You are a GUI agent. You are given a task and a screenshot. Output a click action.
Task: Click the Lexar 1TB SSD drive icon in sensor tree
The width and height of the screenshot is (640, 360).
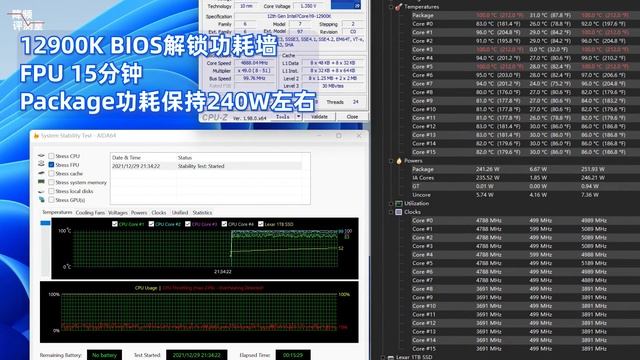[391, 357]
